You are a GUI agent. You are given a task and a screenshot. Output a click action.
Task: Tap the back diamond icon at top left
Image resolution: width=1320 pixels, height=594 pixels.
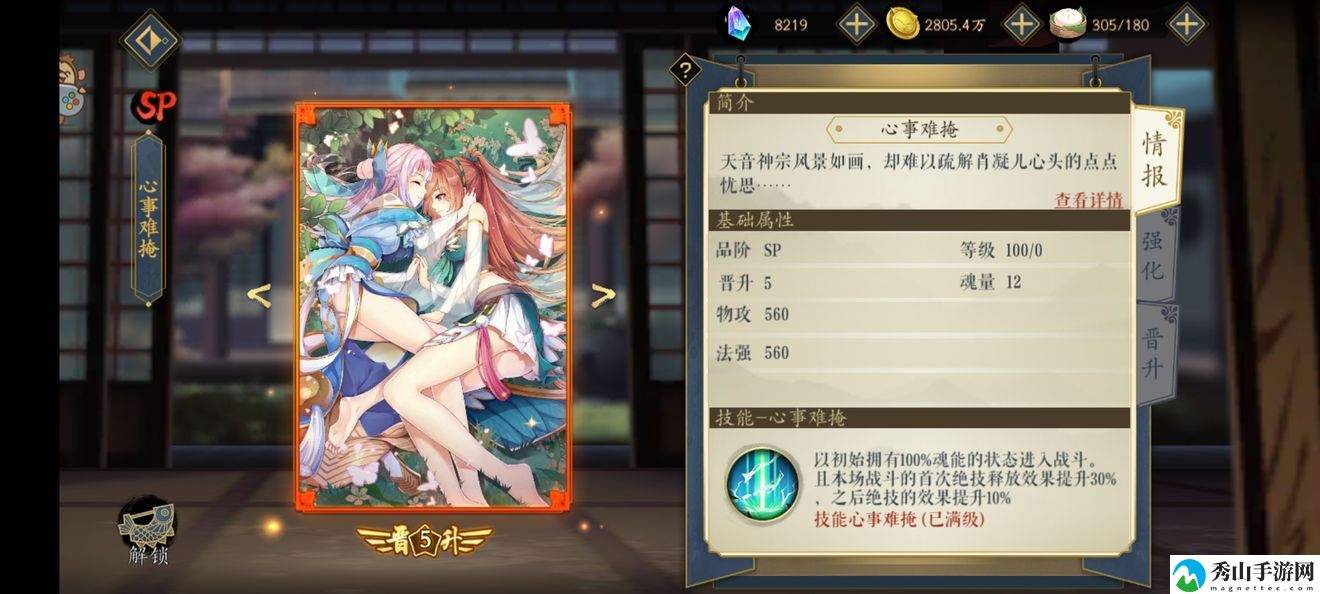tap(150, 41)
